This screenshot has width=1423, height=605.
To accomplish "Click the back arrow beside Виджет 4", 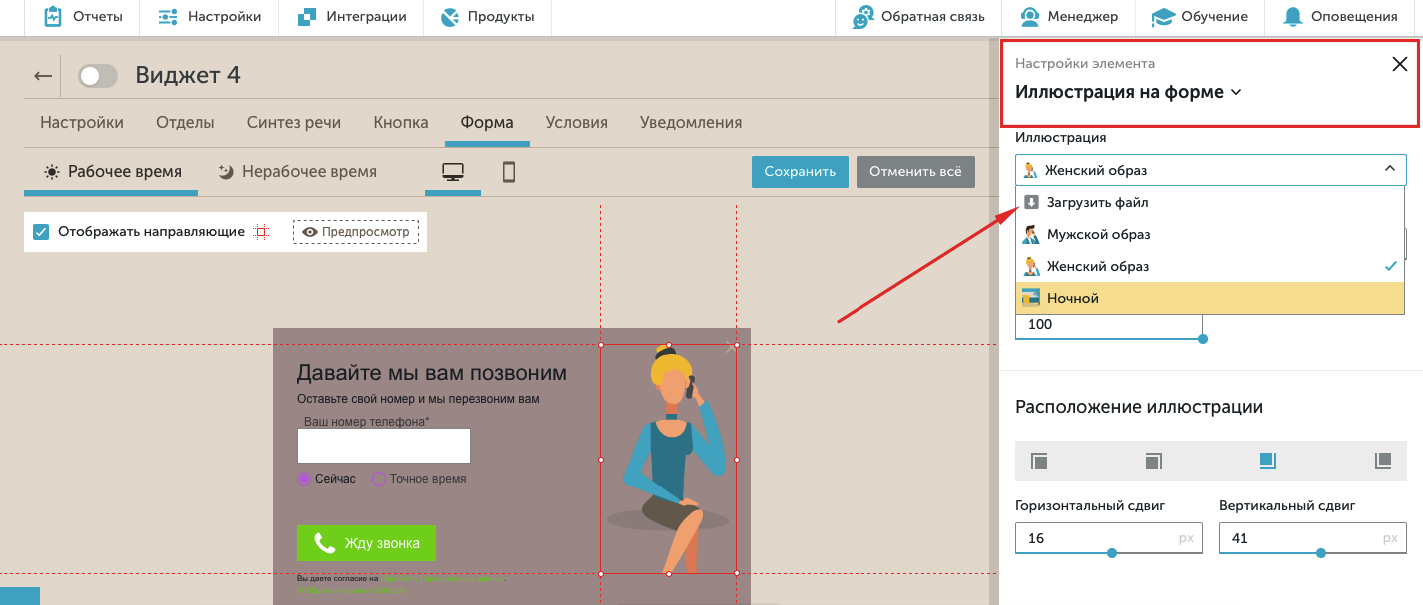I will tap(42, 76).
